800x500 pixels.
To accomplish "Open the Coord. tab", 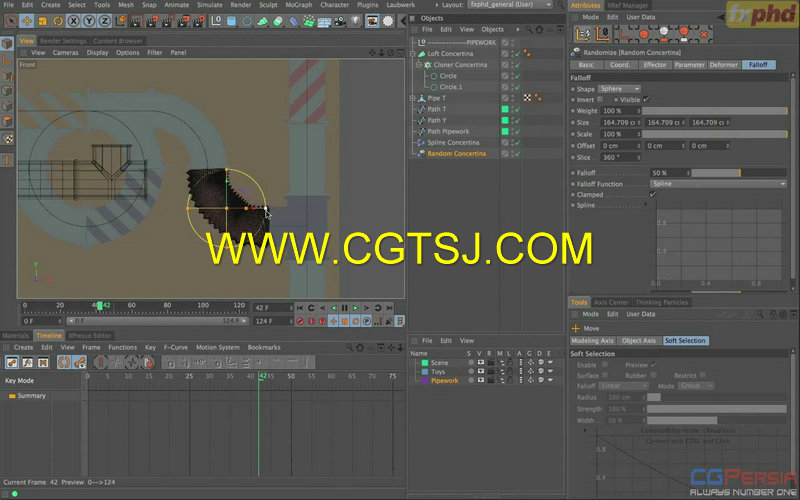I will pyautogui.click(x=620, y=65).
